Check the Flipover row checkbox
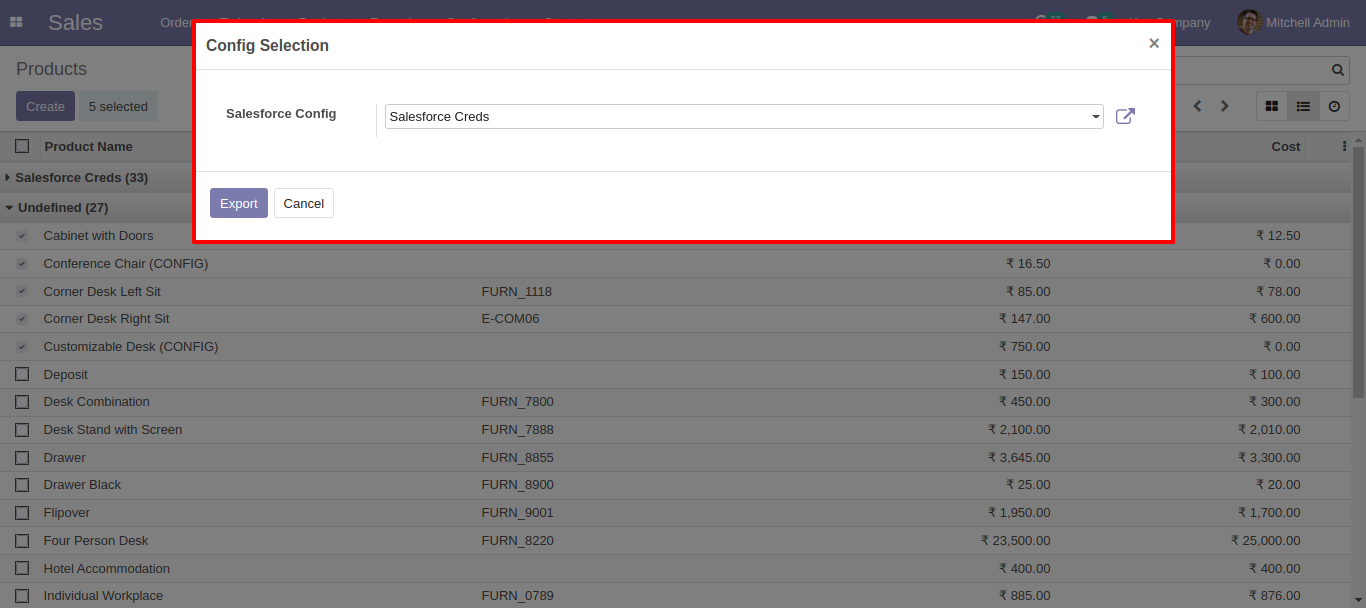 22,513
